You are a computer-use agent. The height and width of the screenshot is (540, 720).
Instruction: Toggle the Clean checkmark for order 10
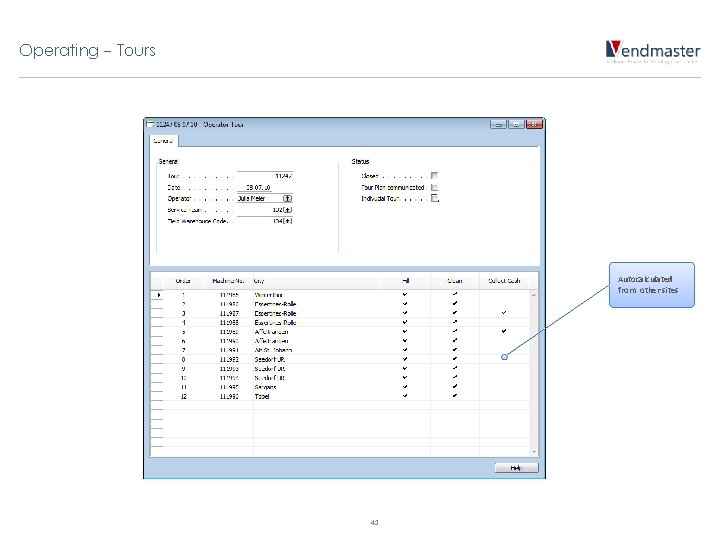click(x=455, y=377)
